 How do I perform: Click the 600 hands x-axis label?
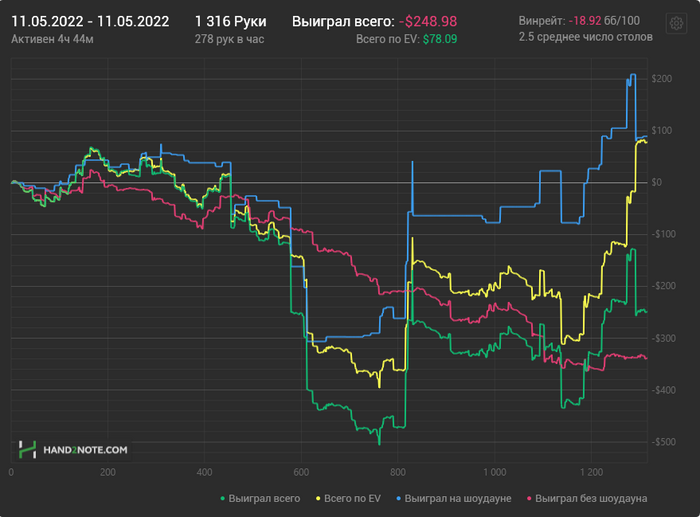[x=301, y=472]
